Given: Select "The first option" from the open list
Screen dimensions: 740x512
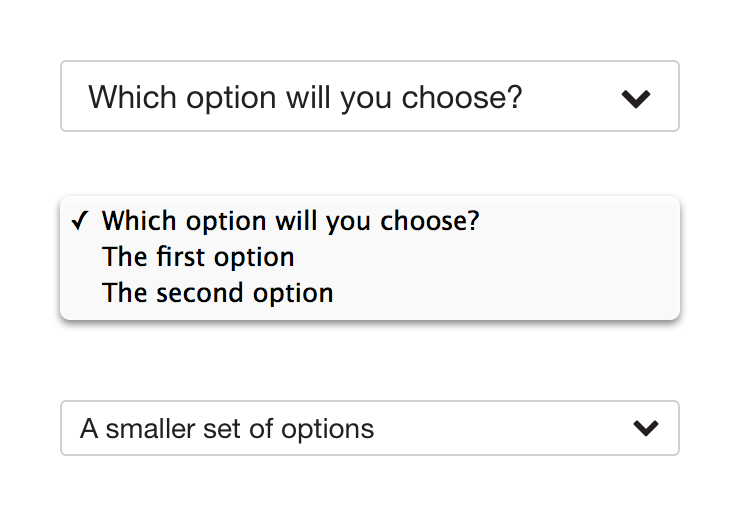Looking at the screenshot, I should pos(198,257).
